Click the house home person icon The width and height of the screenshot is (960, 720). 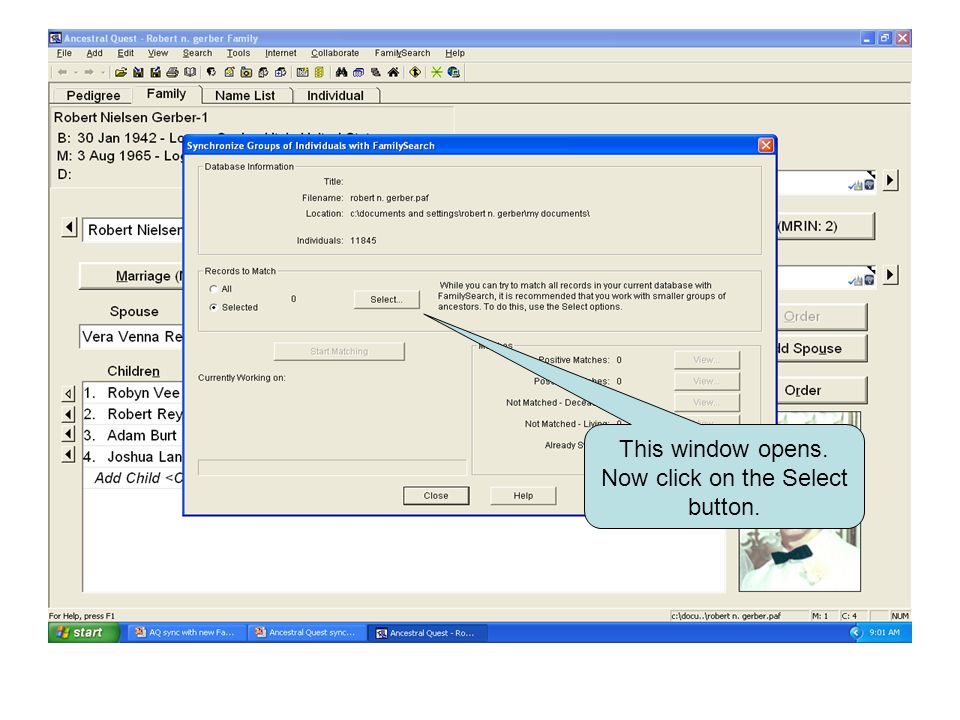click(393, 72)
